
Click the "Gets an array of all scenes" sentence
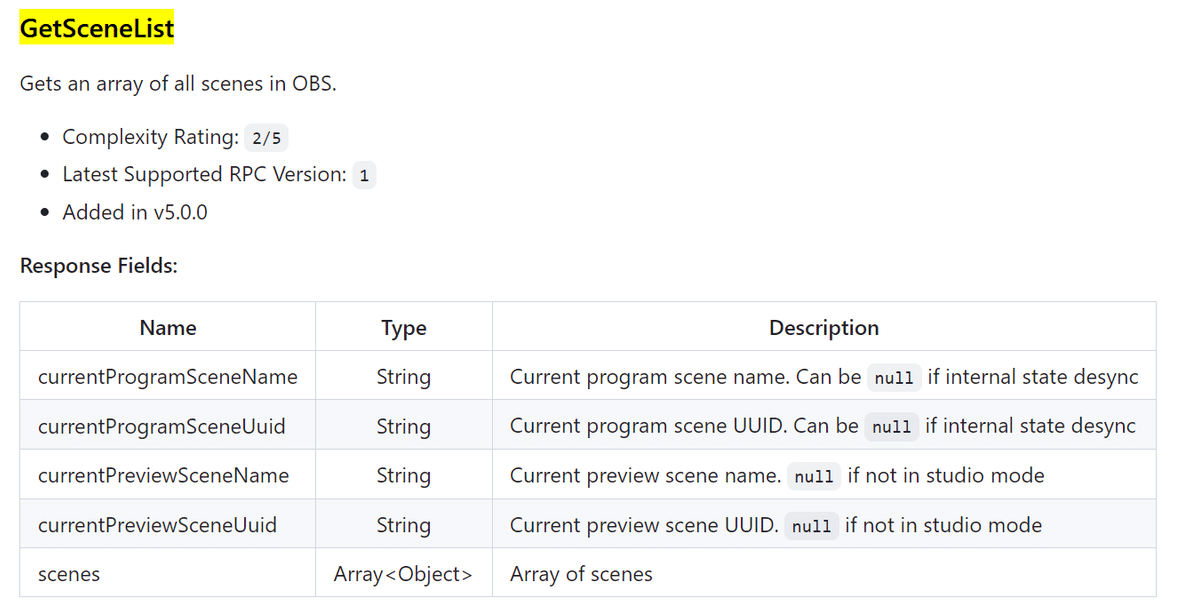pos(178,83)
